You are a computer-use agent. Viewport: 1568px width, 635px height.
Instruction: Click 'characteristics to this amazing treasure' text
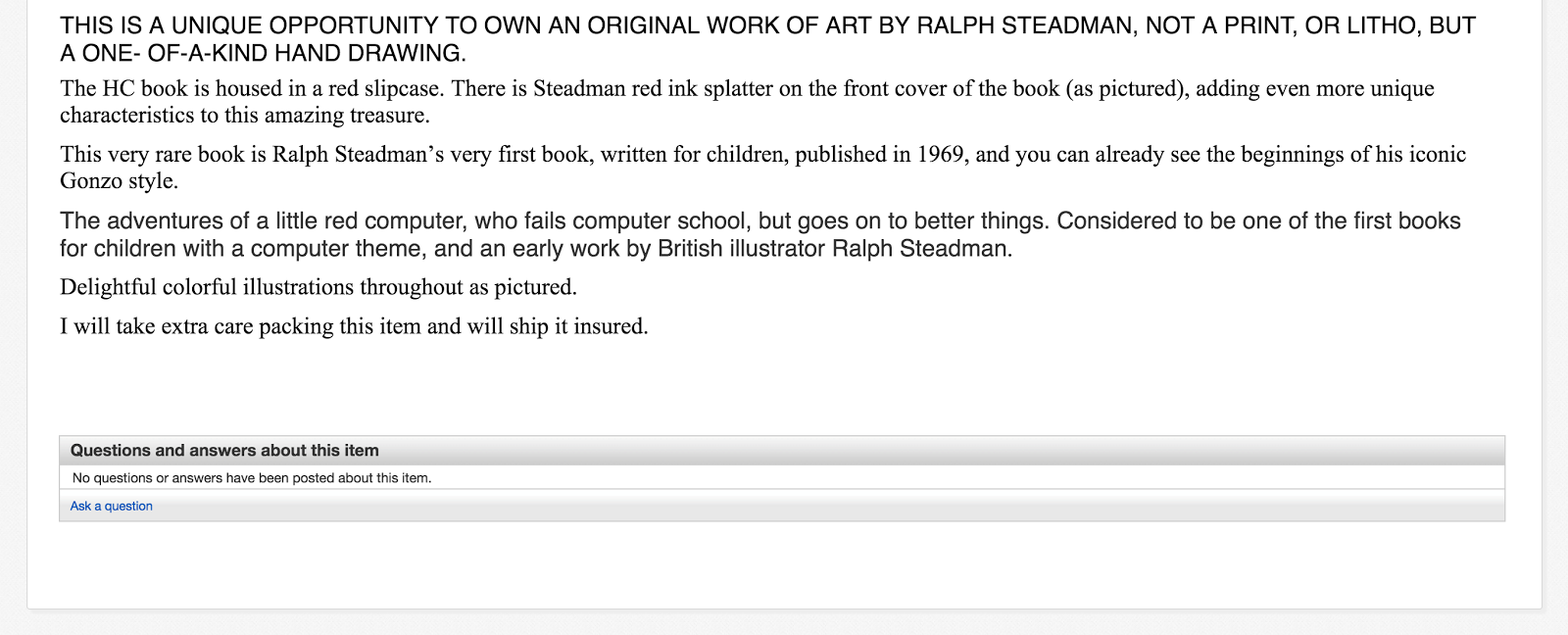pos(245,116)
